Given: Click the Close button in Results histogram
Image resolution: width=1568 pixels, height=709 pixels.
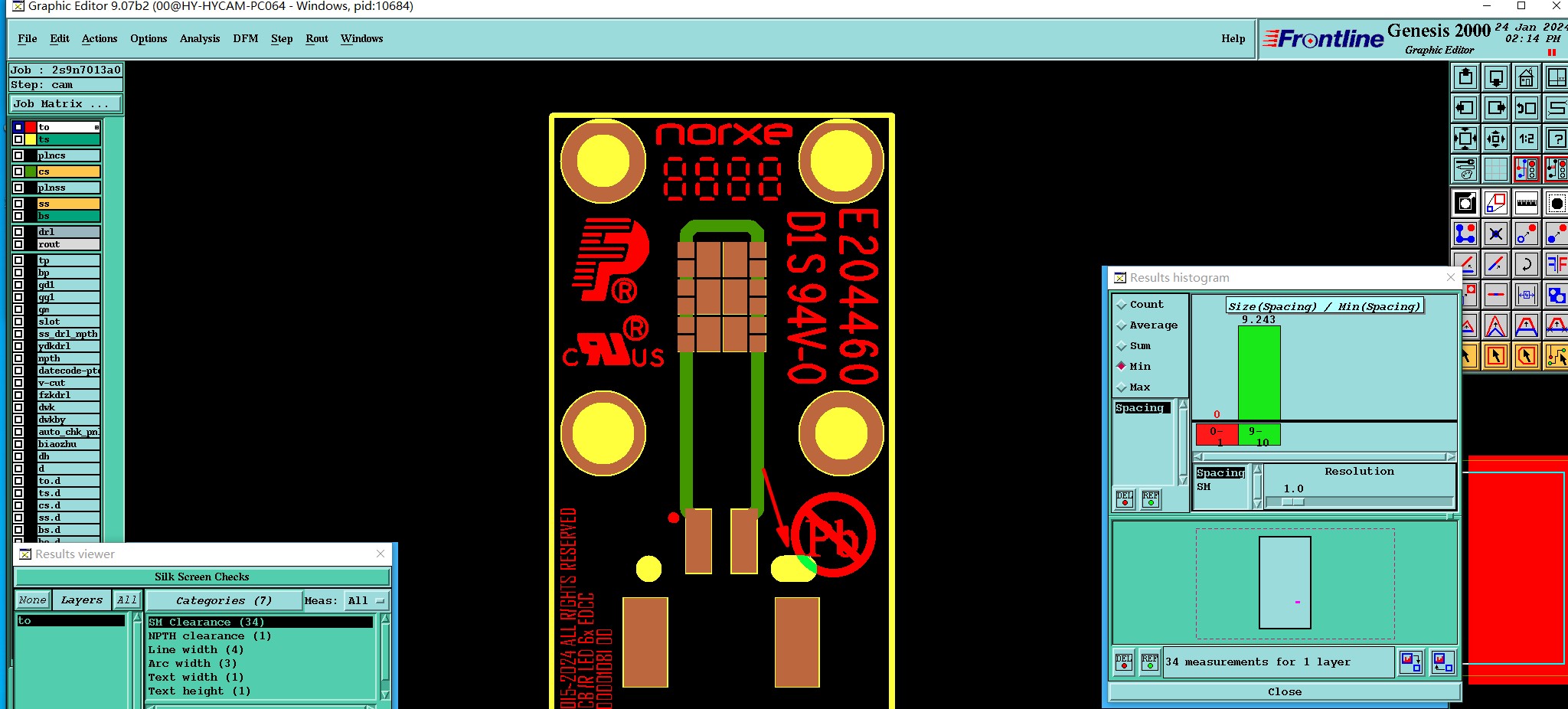Looking at the screenshot, I should click(x=1285, y=692).
